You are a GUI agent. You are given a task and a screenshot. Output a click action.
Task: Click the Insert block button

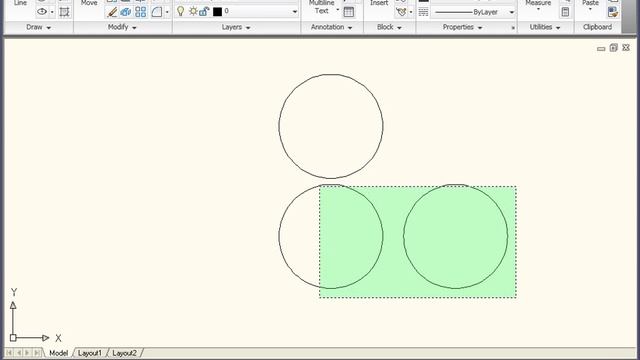coord(379,3)
